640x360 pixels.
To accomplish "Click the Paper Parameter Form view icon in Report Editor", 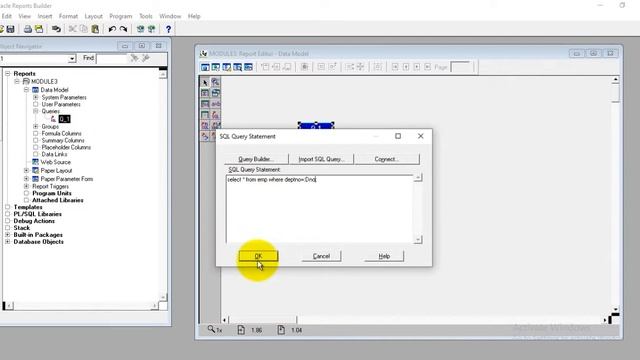I will 248,67.
